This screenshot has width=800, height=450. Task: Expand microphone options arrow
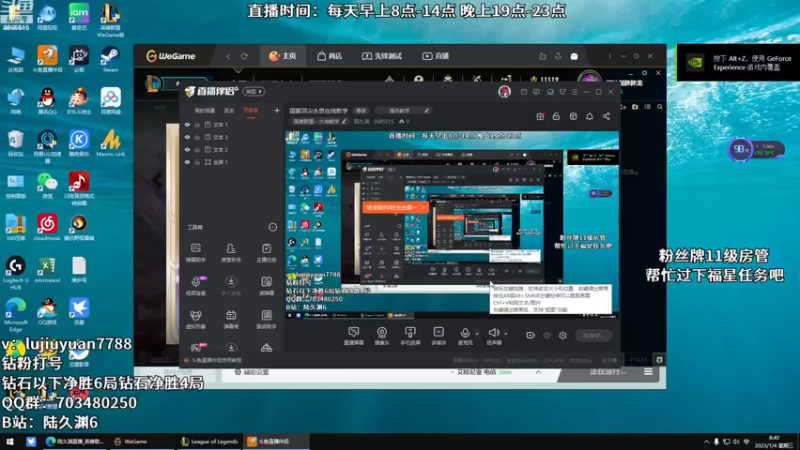click(477, 334)
